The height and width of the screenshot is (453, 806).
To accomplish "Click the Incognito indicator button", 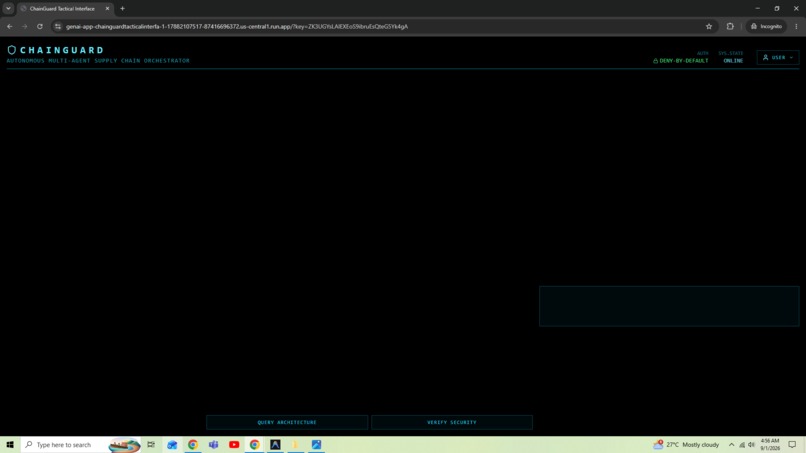I will (766, 26).
